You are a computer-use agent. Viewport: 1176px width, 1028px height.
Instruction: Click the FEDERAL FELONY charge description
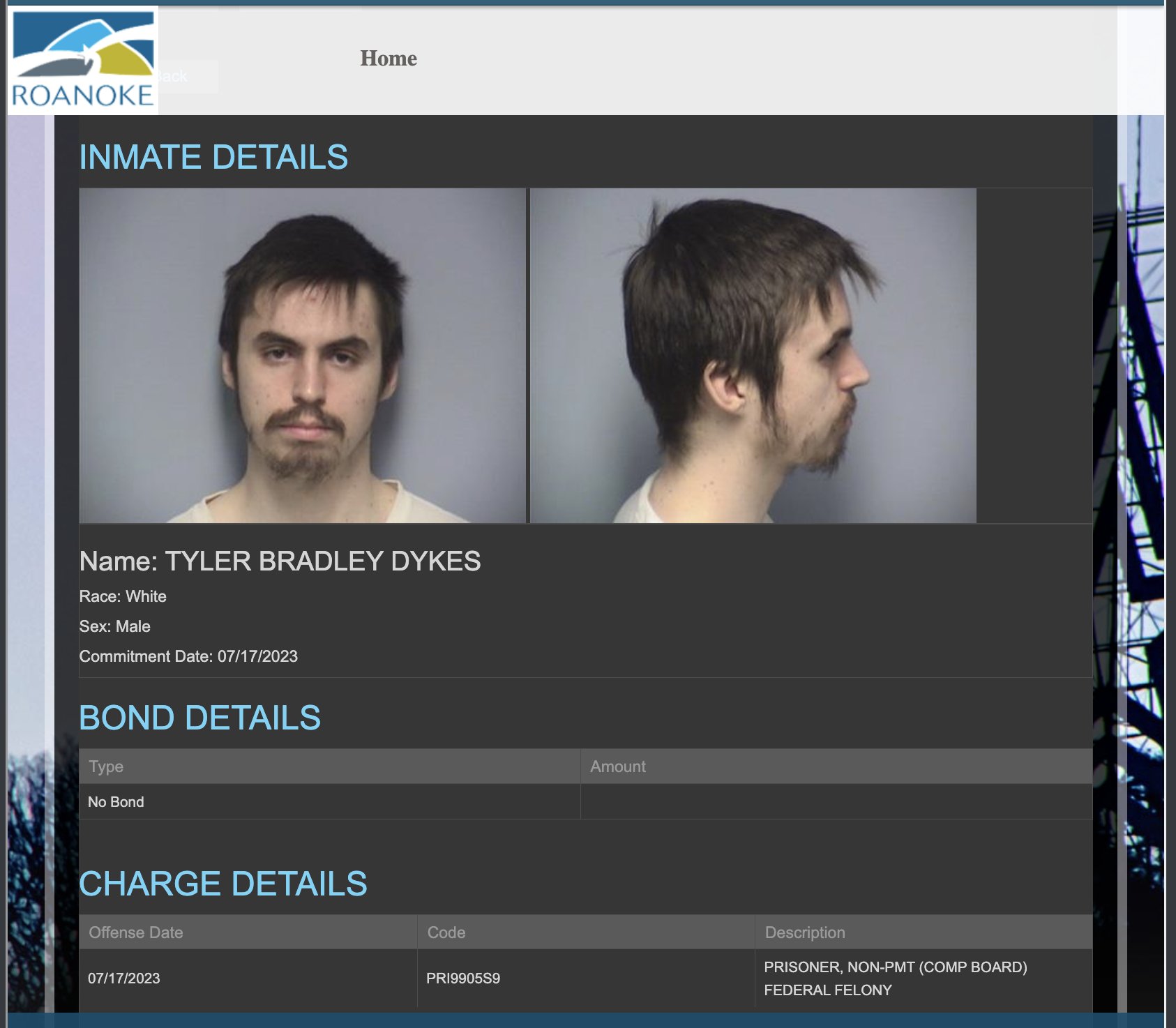click(827, 989)
